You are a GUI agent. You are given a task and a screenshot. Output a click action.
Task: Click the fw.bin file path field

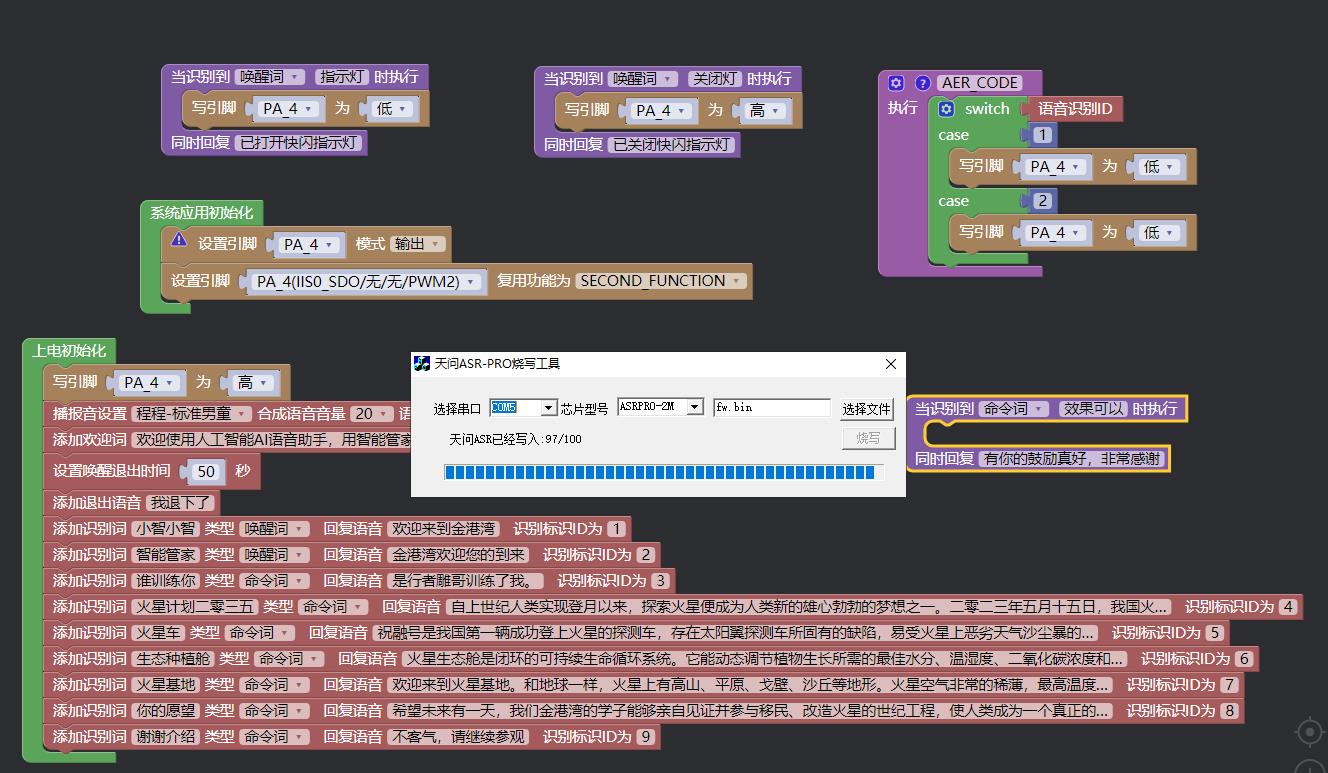[771, 408]
